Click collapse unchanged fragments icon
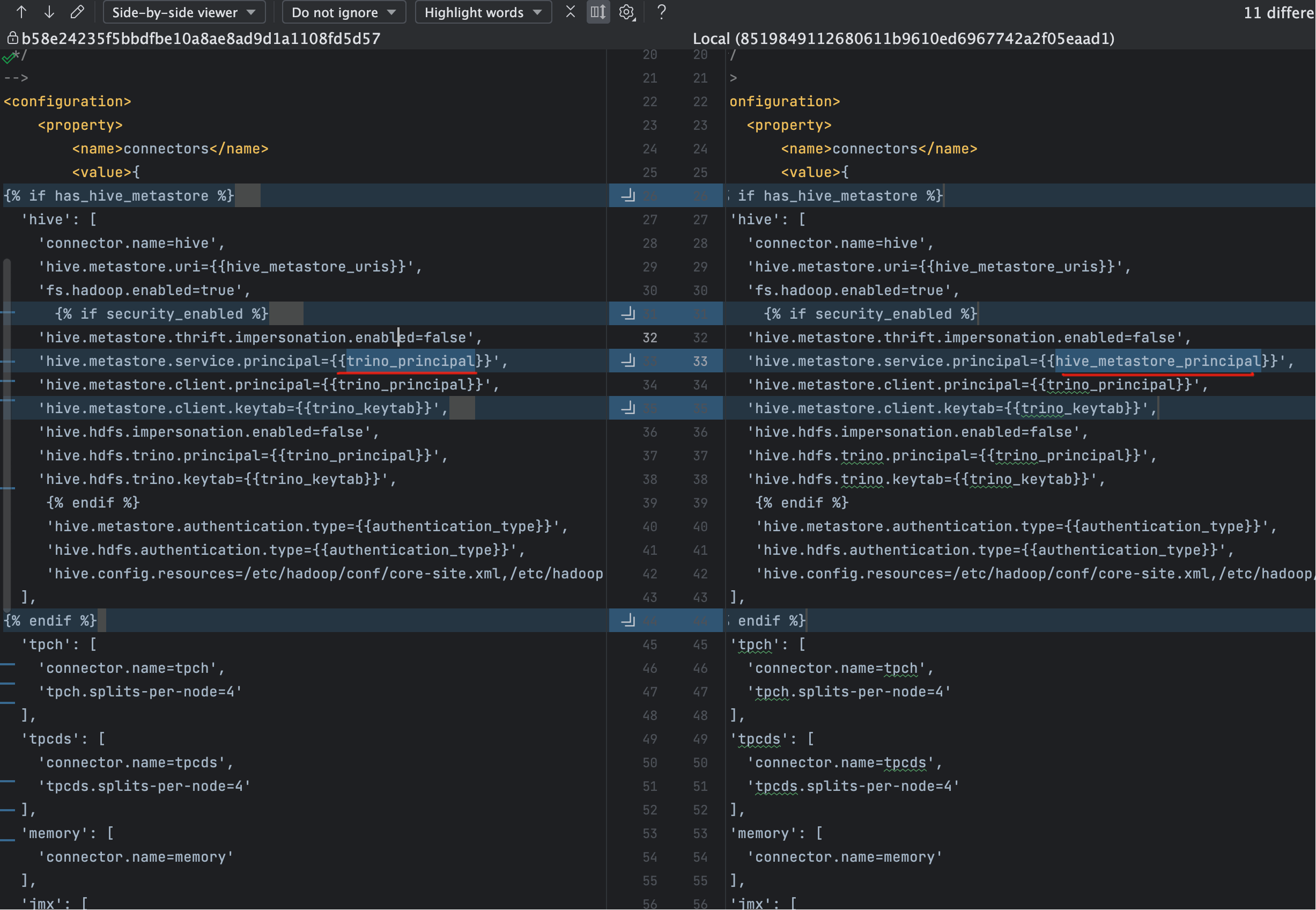 point(570,12)
